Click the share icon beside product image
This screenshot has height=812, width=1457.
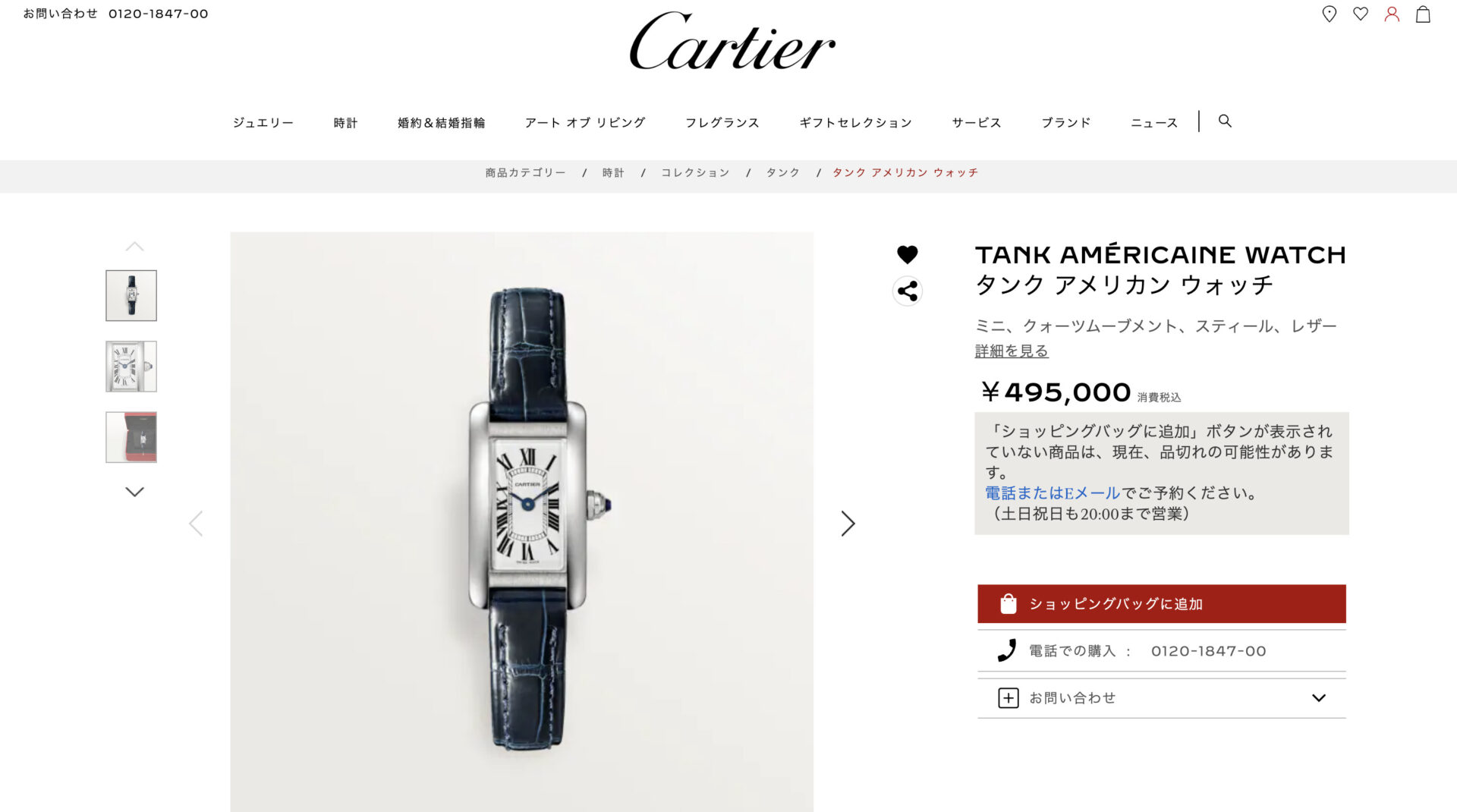(x=907, y=291)
